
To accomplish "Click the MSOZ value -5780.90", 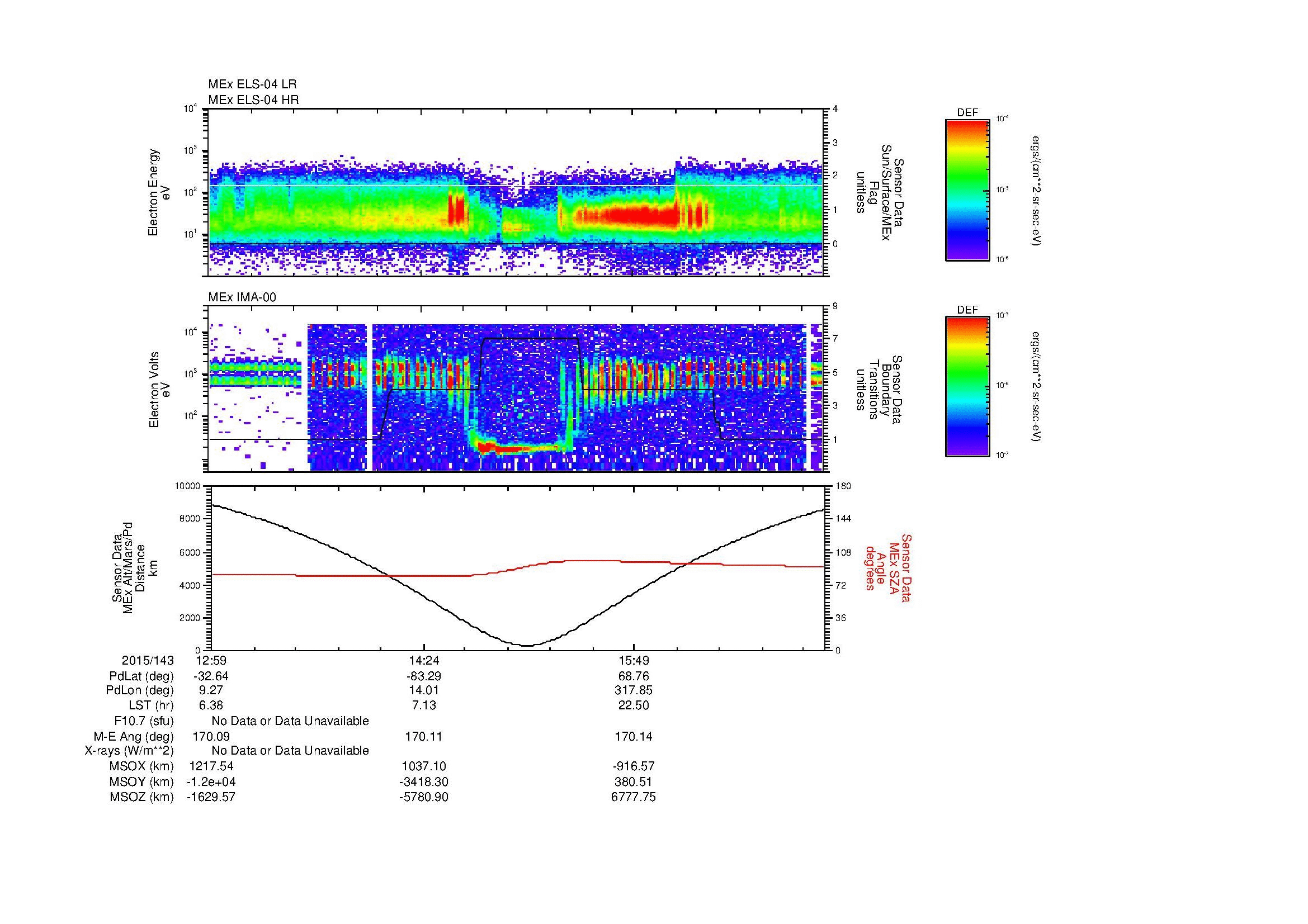I will tap(423, 797).
